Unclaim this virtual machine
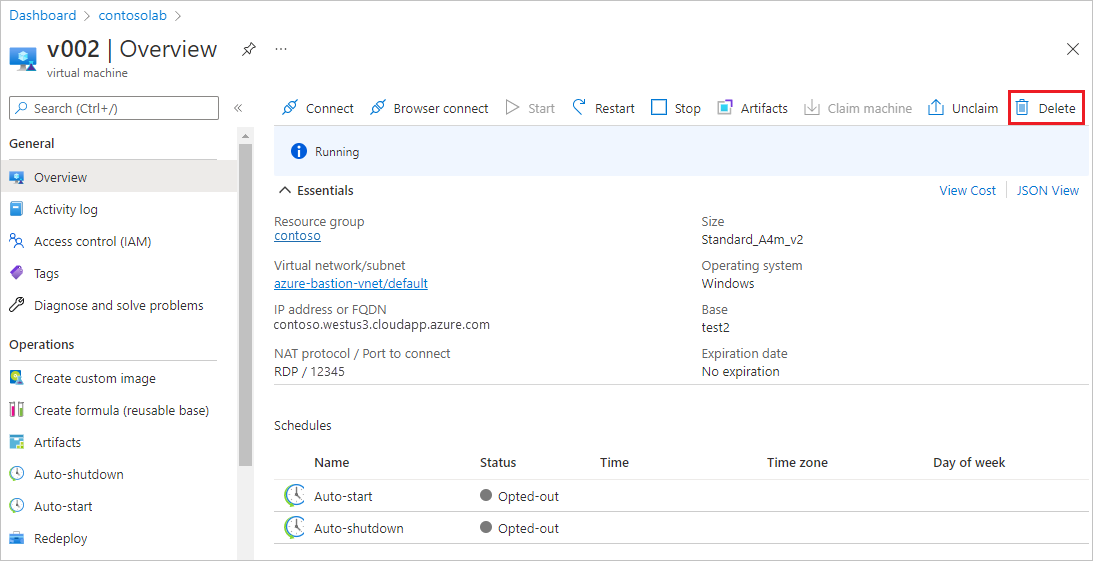Screen dimensions: 1093x561 (x=963, y=108)
